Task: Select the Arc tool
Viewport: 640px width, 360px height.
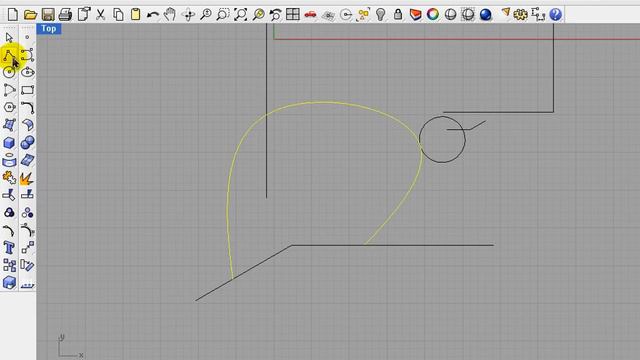Action: pyautogui.click(x=9, y=90)
